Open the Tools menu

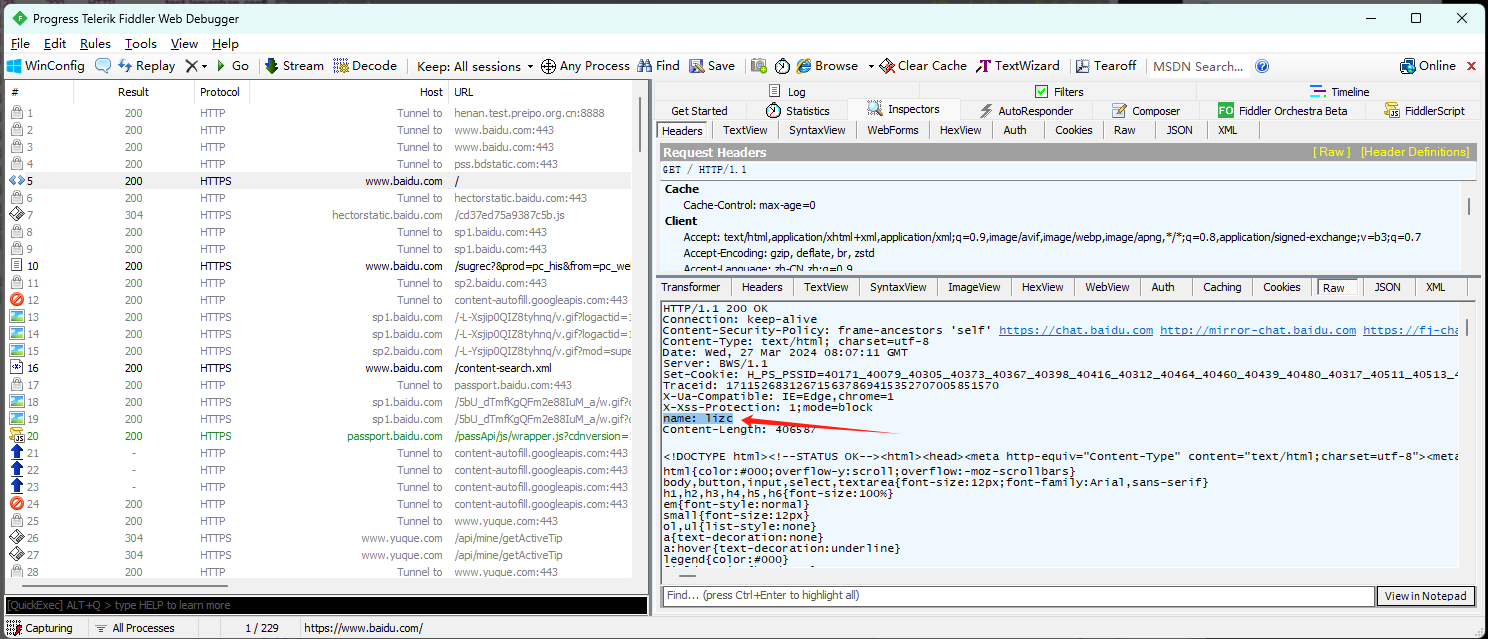[141, 44]
